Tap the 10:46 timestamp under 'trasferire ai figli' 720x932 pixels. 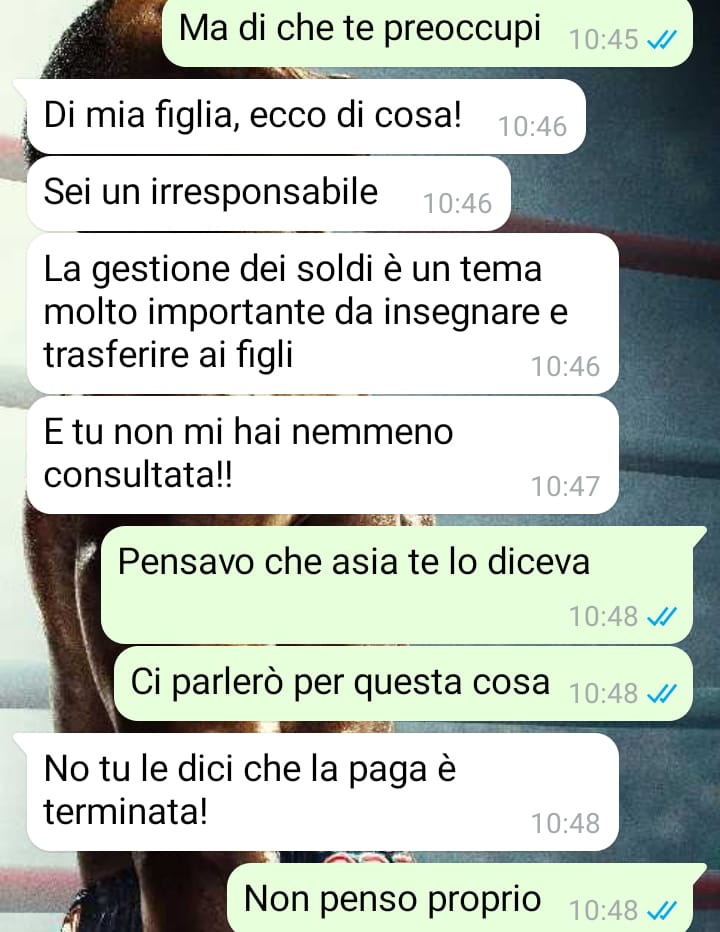click(x=565, y=367)
